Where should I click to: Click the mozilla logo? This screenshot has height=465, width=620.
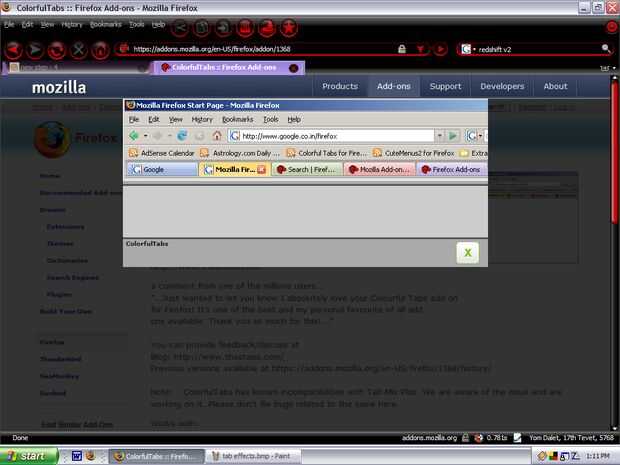[x=59, y=88]
